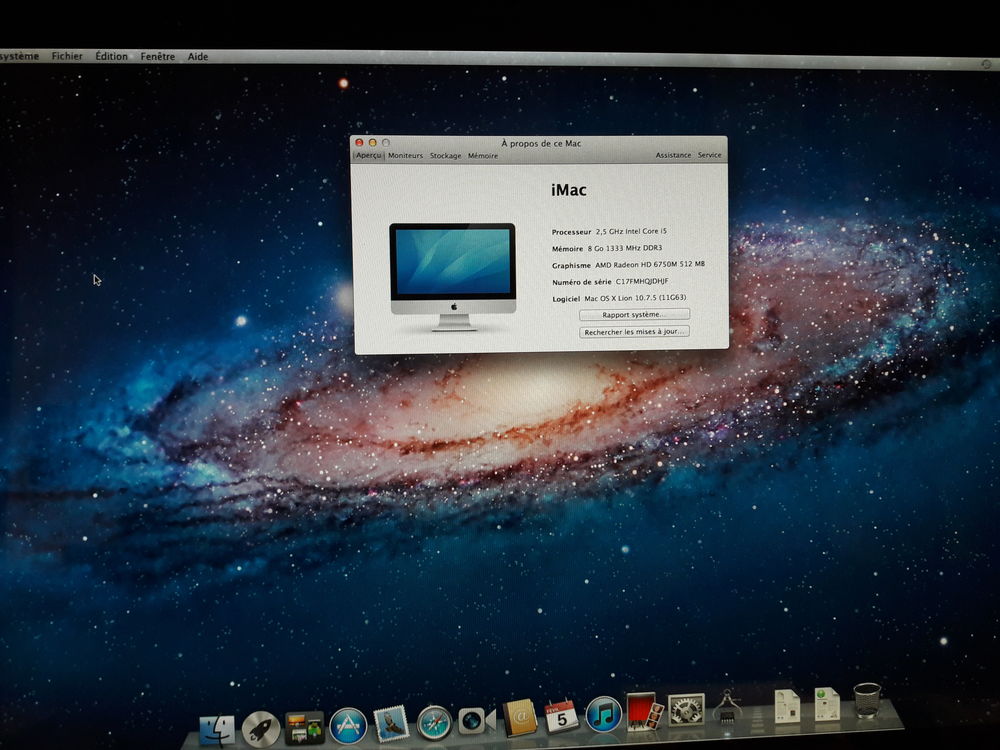Open first document stack in dock

coord(787,705)
